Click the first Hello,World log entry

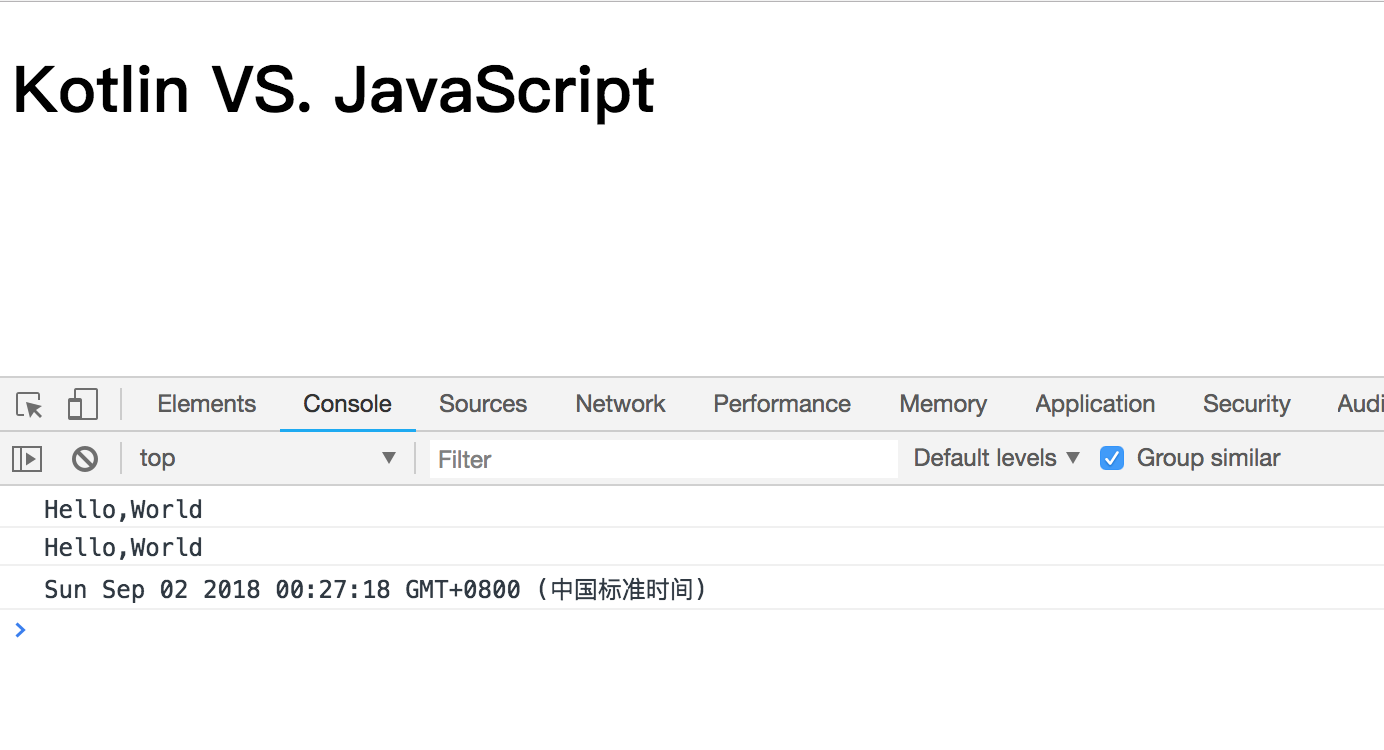tap(123, 510)
